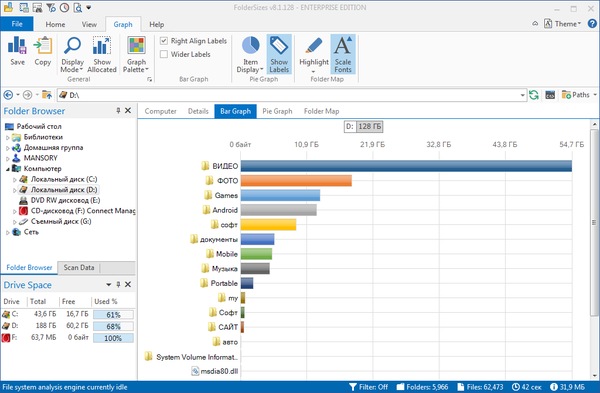Viewport: 600px width, 393px height.
Task: Open the Theme dropdown
Action: (562, 24)
